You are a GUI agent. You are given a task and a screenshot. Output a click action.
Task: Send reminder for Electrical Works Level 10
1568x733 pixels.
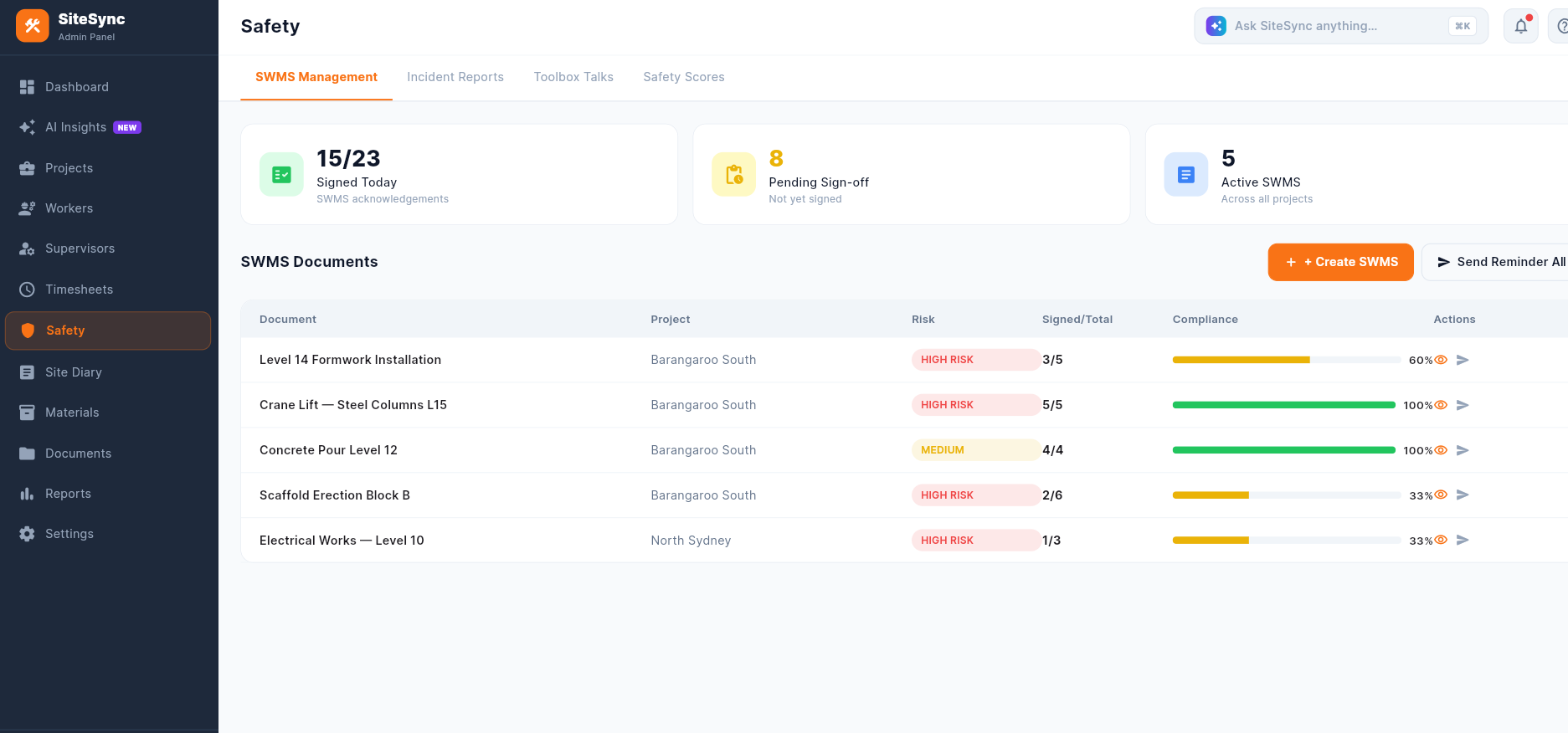(1463, 540)
